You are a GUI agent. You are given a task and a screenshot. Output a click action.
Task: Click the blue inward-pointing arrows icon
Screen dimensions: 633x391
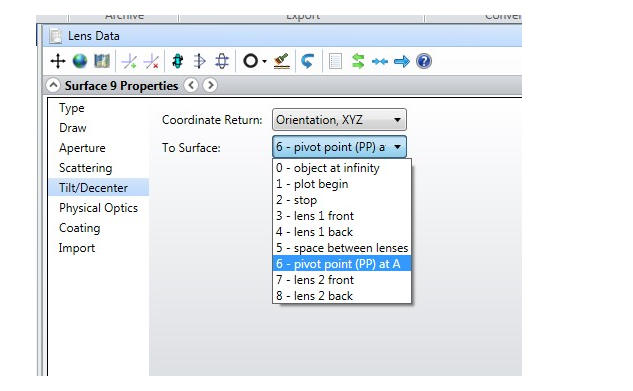pyautogui.click(x=379, y=61)
